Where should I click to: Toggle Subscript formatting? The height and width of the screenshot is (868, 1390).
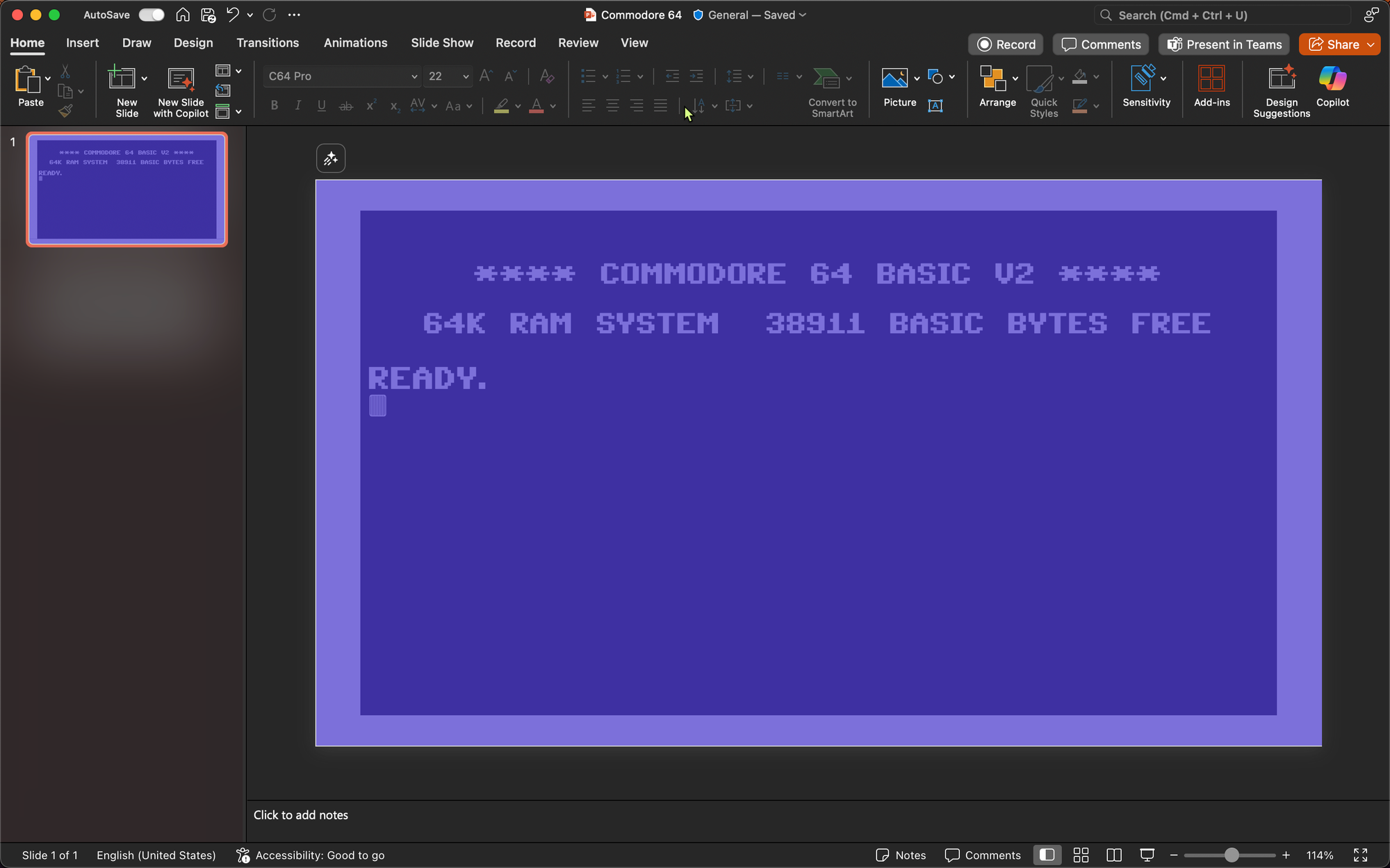(x=394, y=106)
